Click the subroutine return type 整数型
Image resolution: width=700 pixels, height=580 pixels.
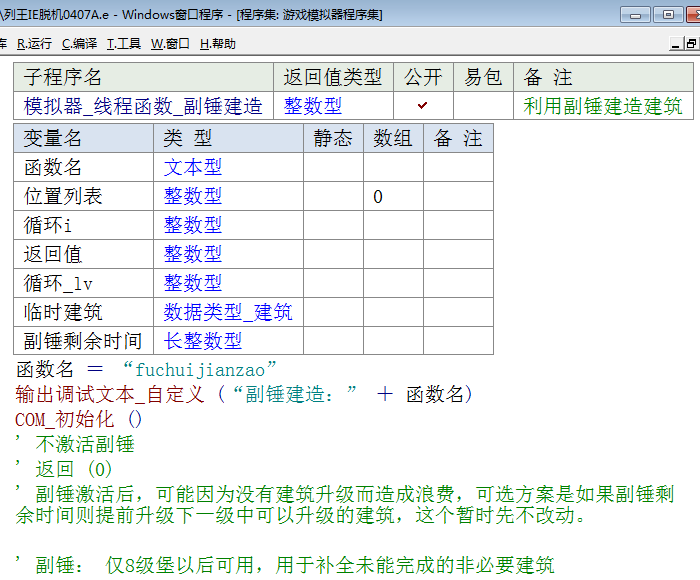[313, 106]
